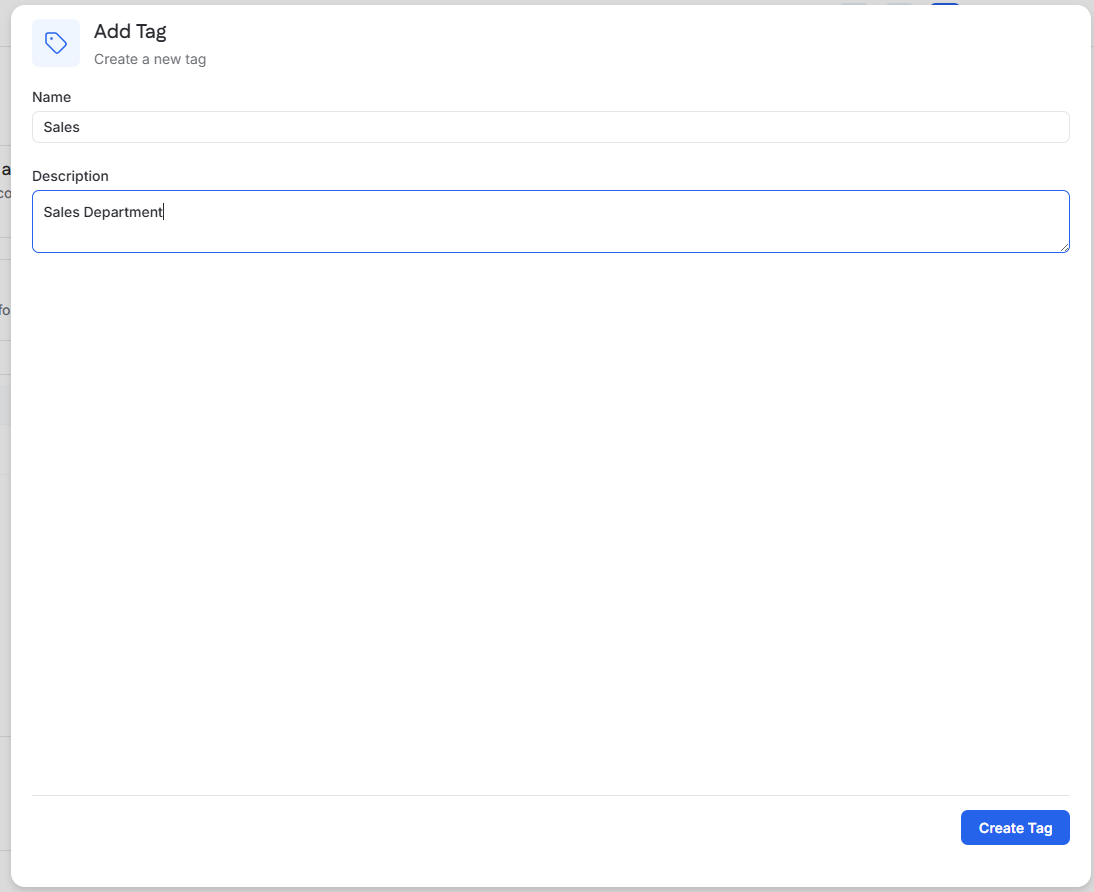Click the Name field label
The image size is (1094, 892).
pos(52,97)
